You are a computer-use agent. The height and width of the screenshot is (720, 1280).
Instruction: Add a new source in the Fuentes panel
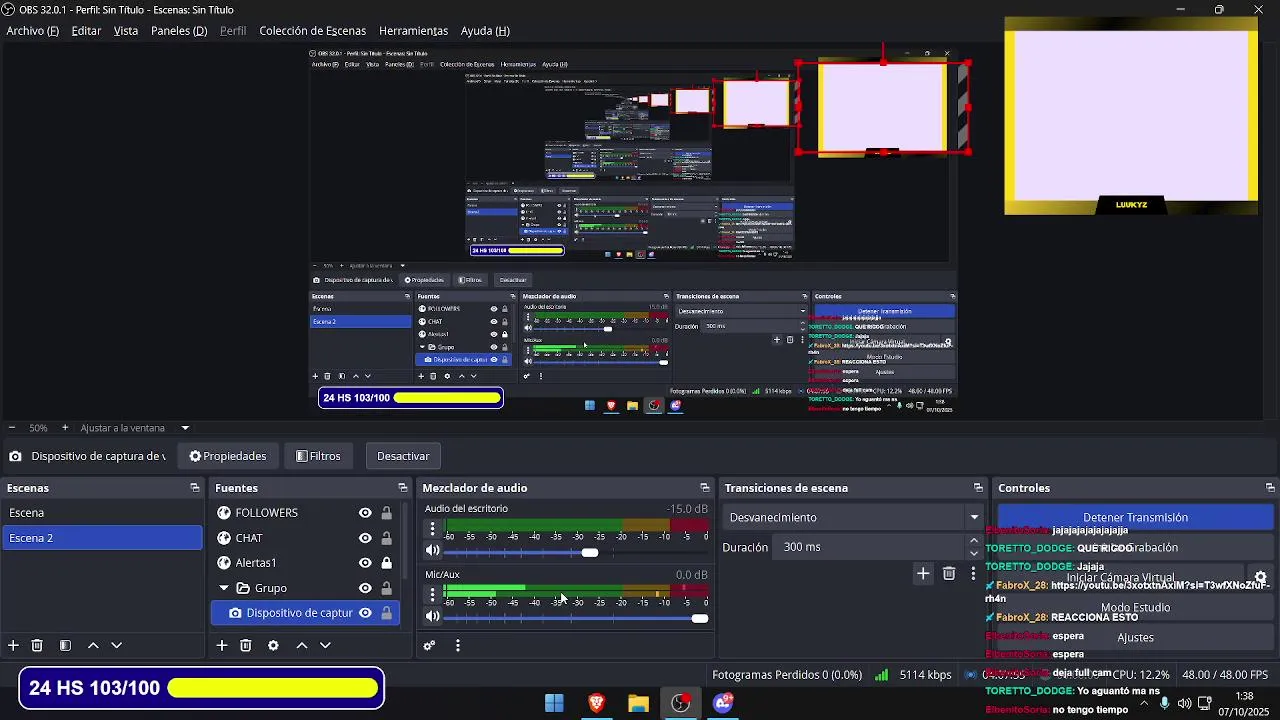click(222, 646)
